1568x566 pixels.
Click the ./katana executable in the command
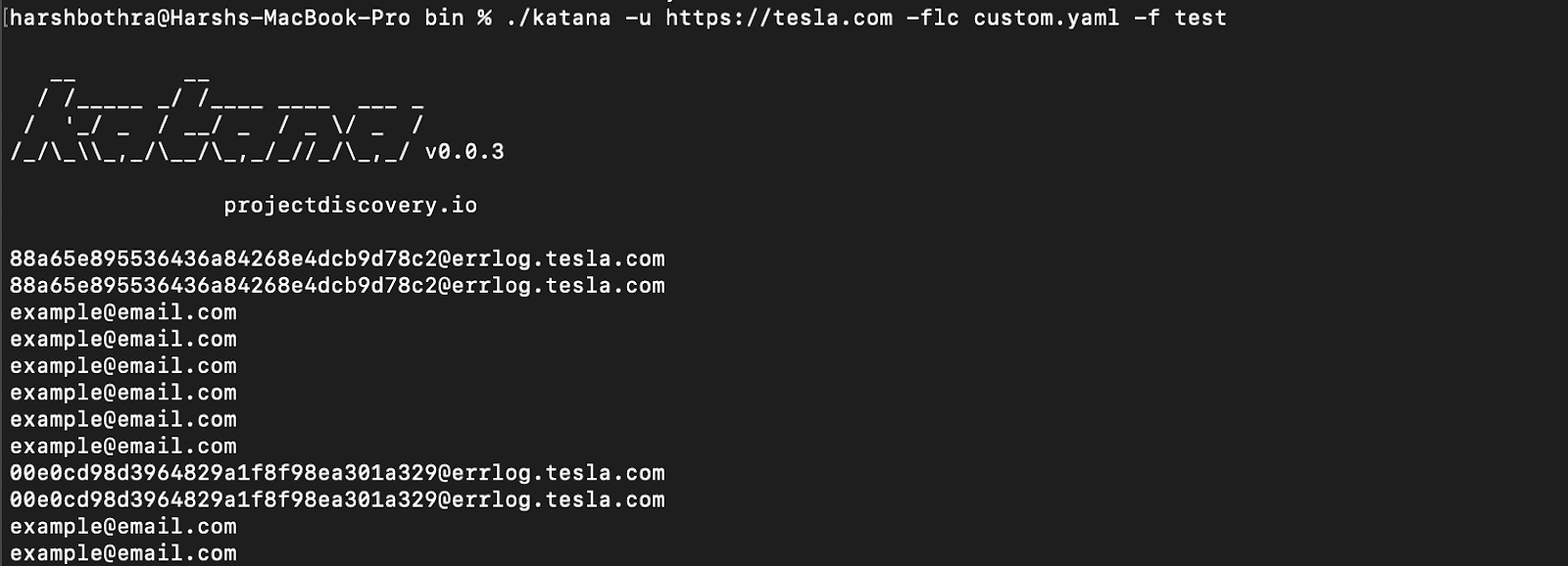pos(558,18)
